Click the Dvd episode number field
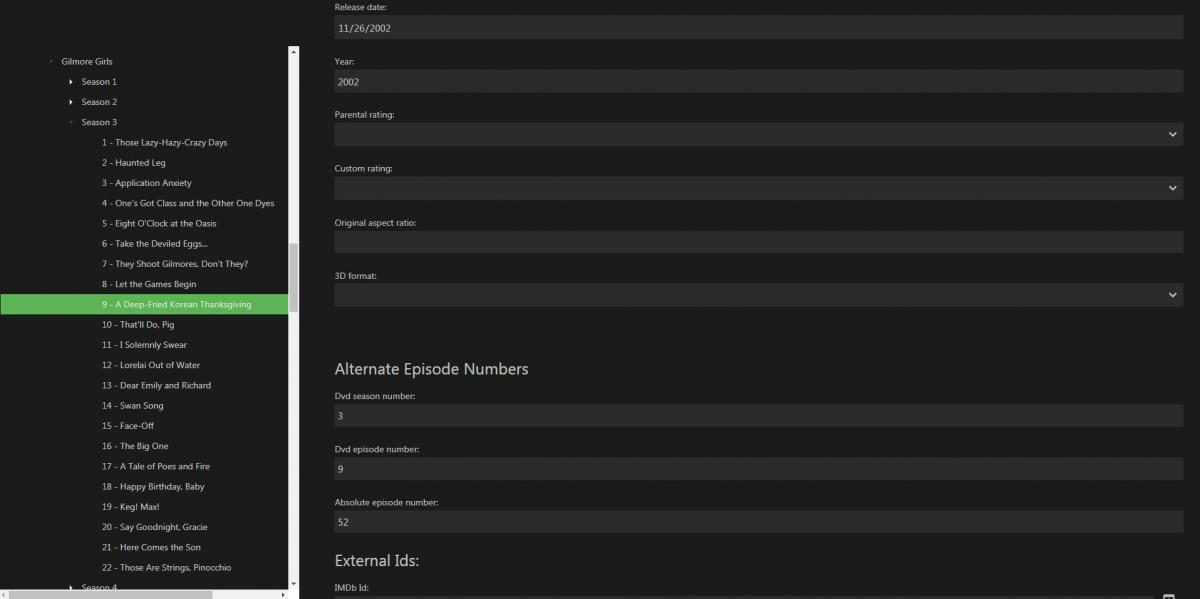 pyautogui.click(x=758, y=469)
